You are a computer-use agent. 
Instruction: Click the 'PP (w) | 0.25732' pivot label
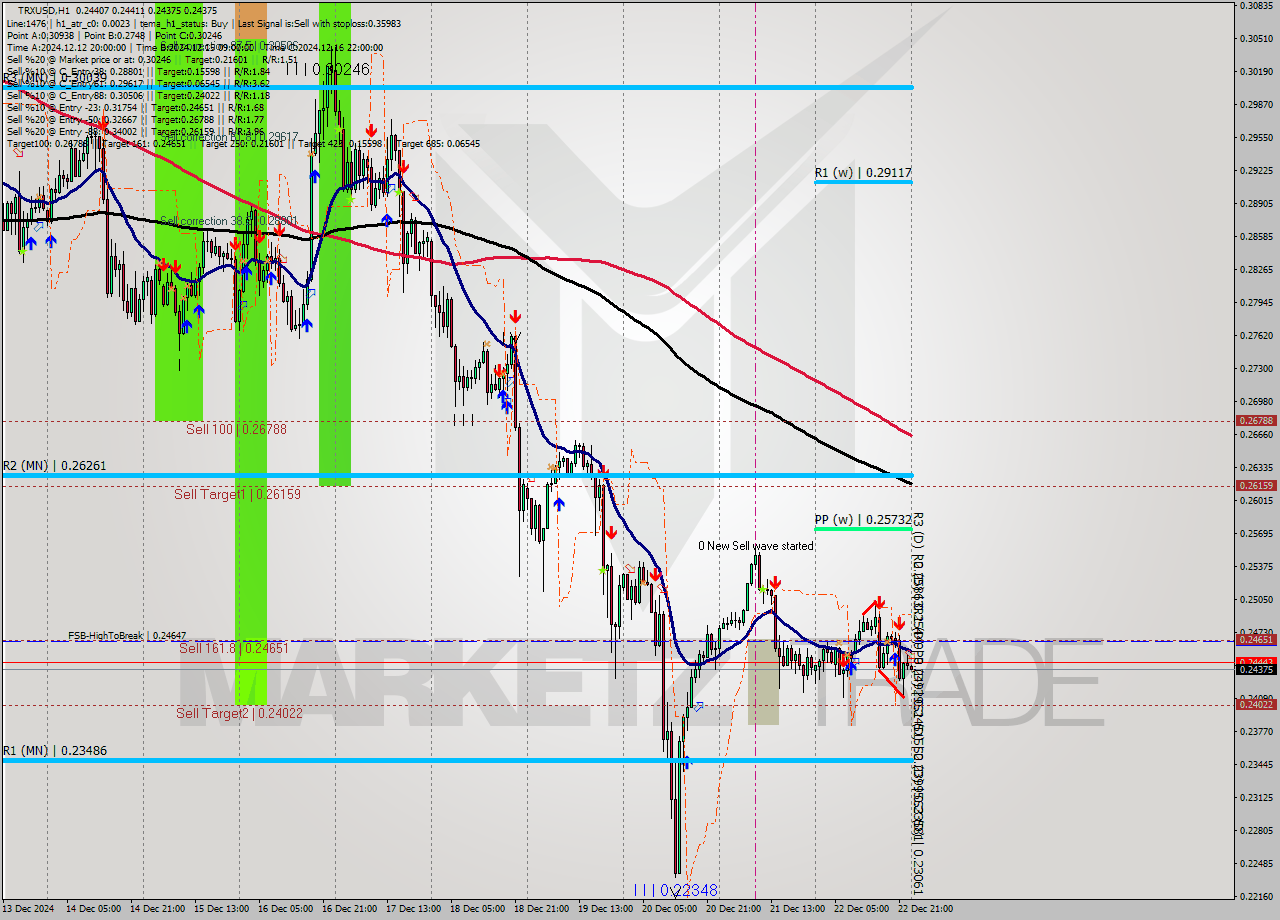(862, 520)
